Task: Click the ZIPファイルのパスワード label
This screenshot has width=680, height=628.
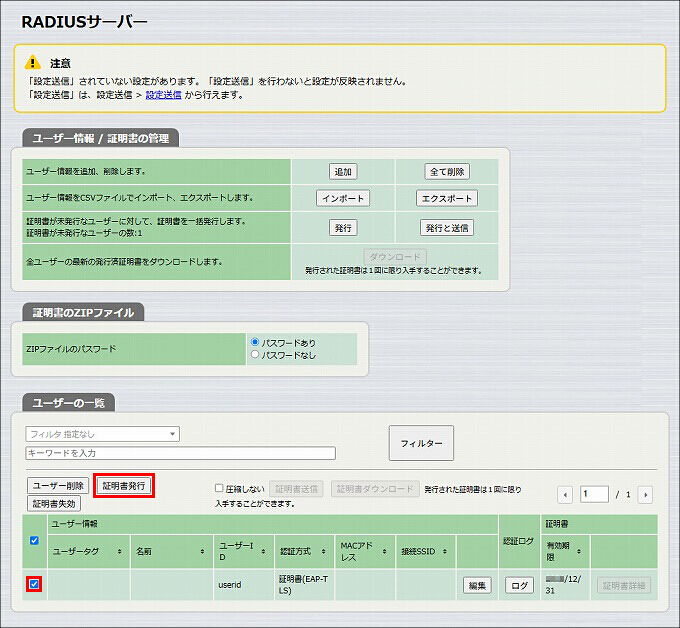Action: (x=71, y=349)
